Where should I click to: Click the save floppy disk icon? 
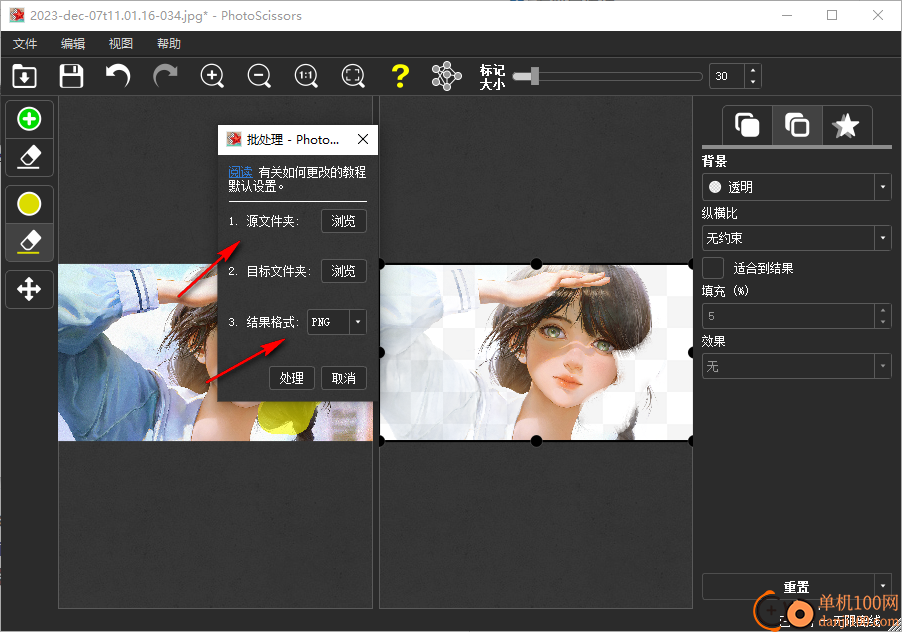71,76
